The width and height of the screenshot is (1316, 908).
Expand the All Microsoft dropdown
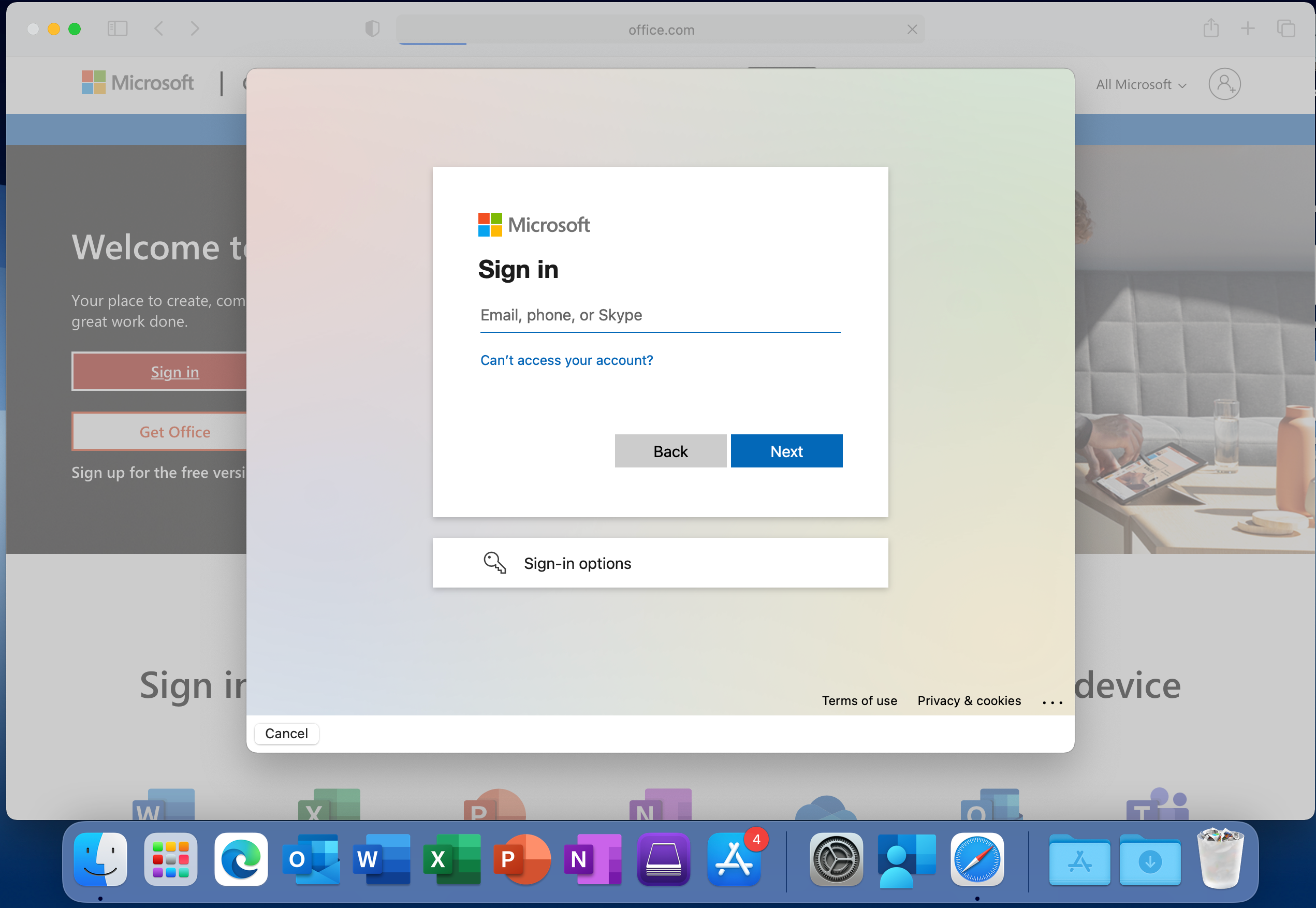coord(1141,85)
